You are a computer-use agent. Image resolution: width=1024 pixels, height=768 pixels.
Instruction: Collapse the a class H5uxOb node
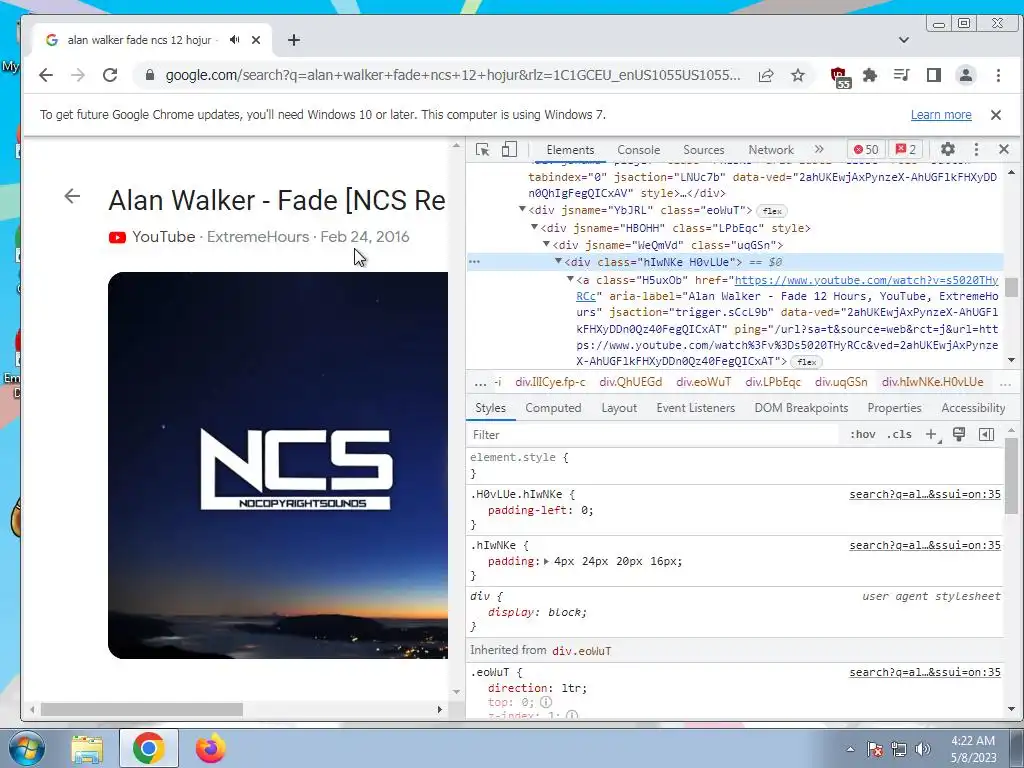click(570, 279)
